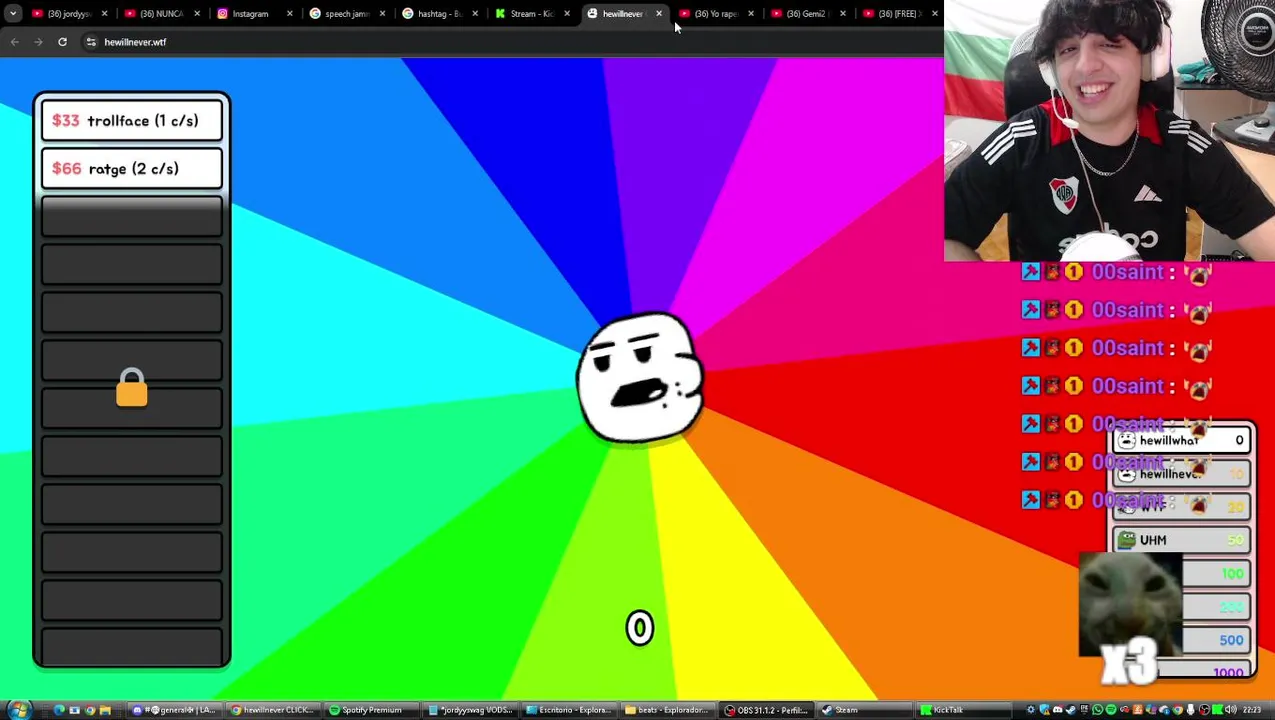
Task: Select the UHM pepe skin row
Action: pyautogui.click(x=1183, y=540)
